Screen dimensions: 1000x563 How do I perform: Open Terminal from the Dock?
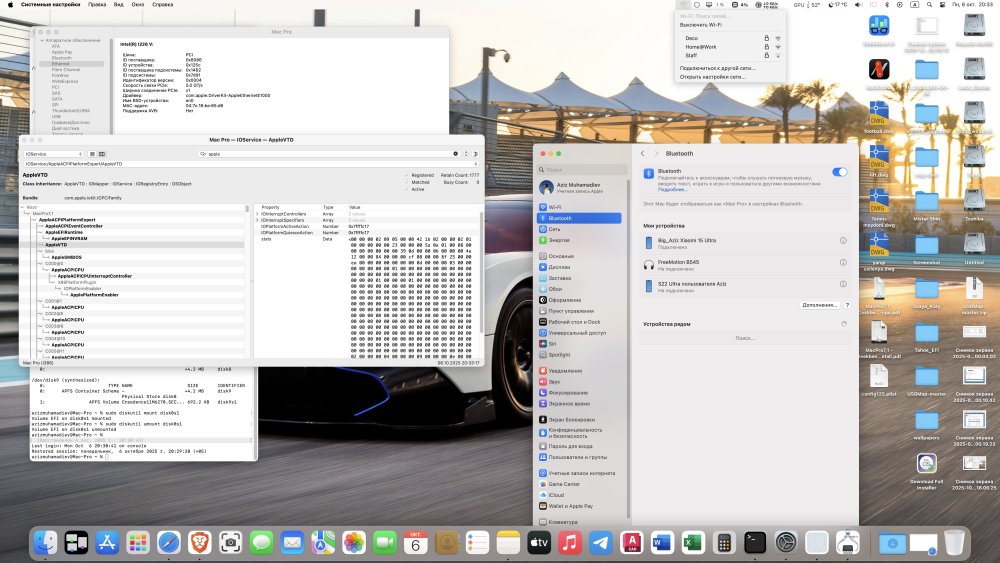coord(754,543)
